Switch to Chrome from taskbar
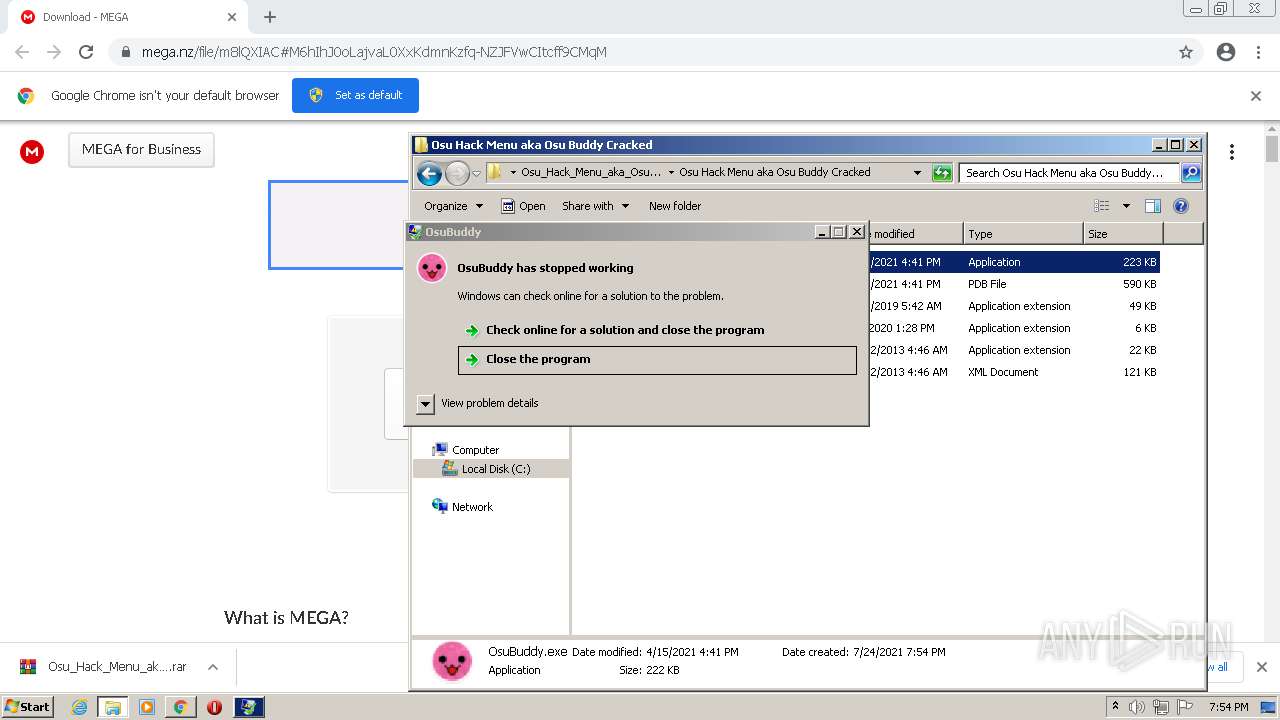Screen dimensions: 1280x720 point(180,707)
